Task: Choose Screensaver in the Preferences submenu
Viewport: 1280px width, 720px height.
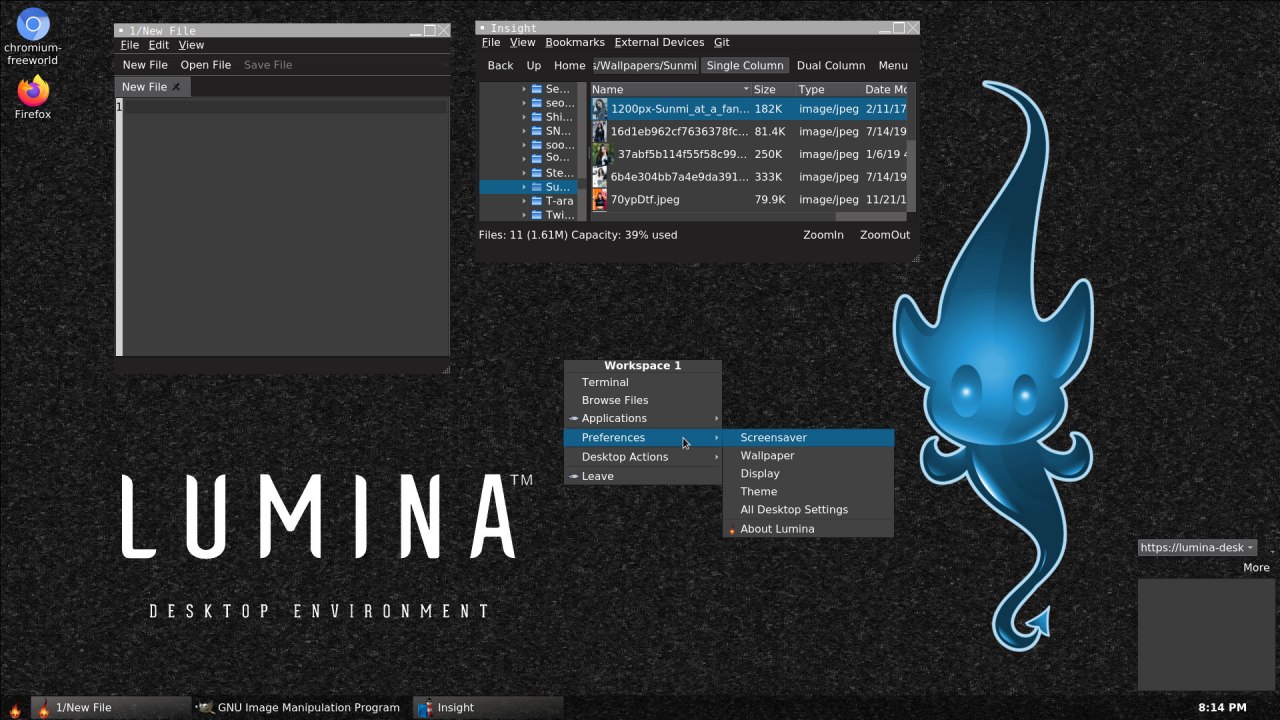Action: coord(808,438)
